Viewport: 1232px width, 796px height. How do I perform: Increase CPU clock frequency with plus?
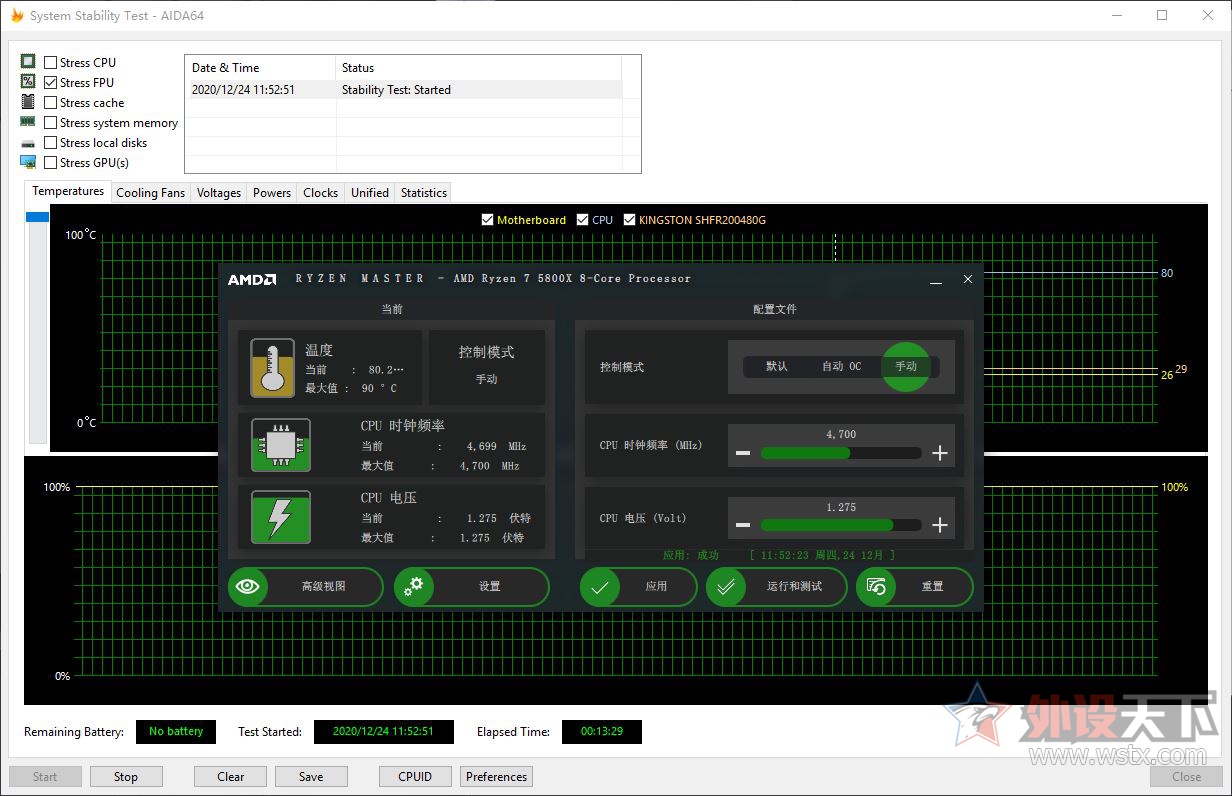(x=939, y=453)
